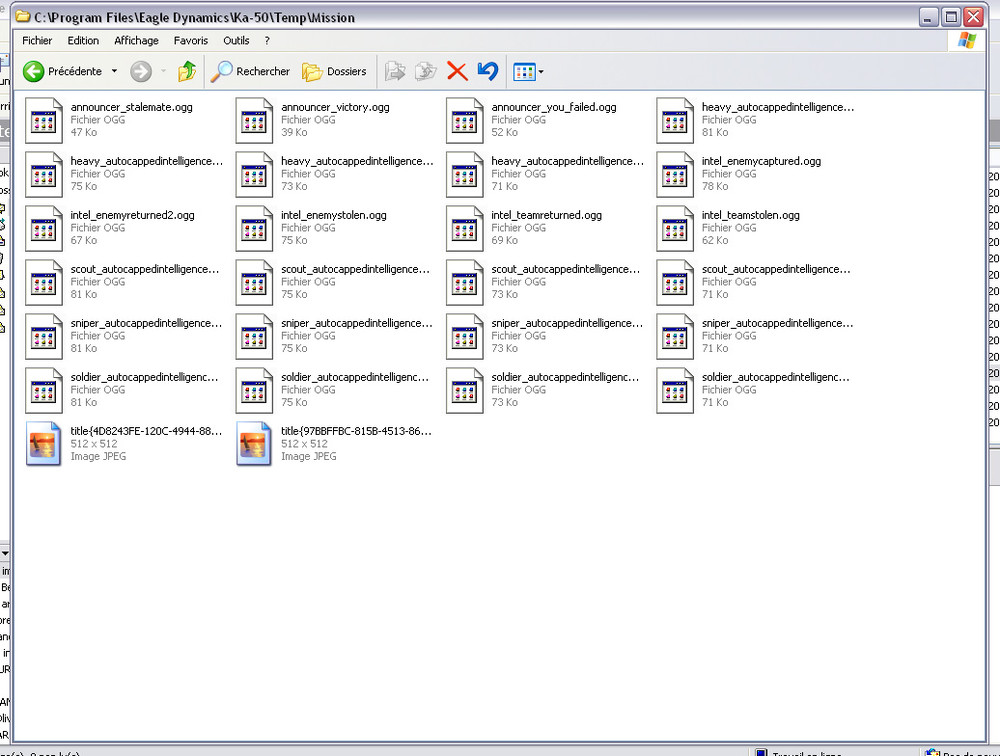Select the 75 Ko soldier_autocappedintelligenc file icon
1000x756 pixels.
(254, 391)
